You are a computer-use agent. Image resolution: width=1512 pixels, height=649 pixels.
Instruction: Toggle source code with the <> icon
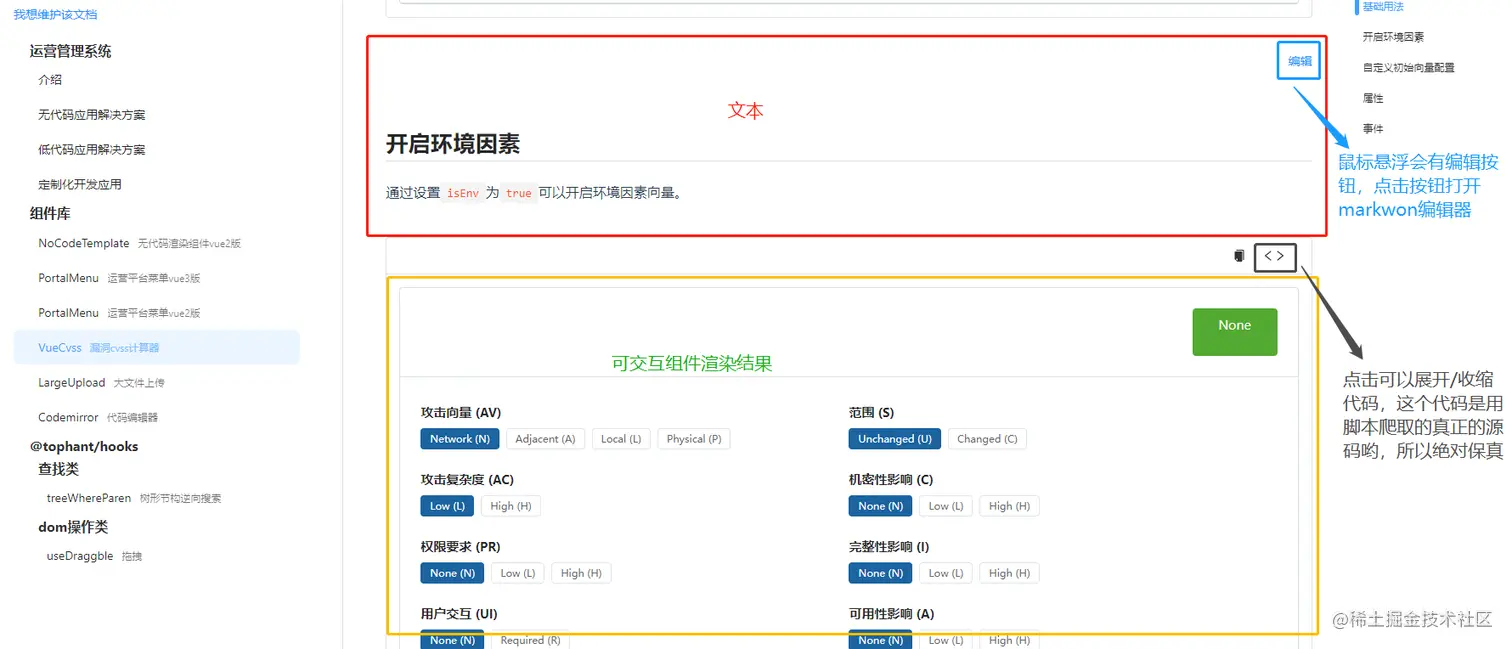(x=1274, y=256)
